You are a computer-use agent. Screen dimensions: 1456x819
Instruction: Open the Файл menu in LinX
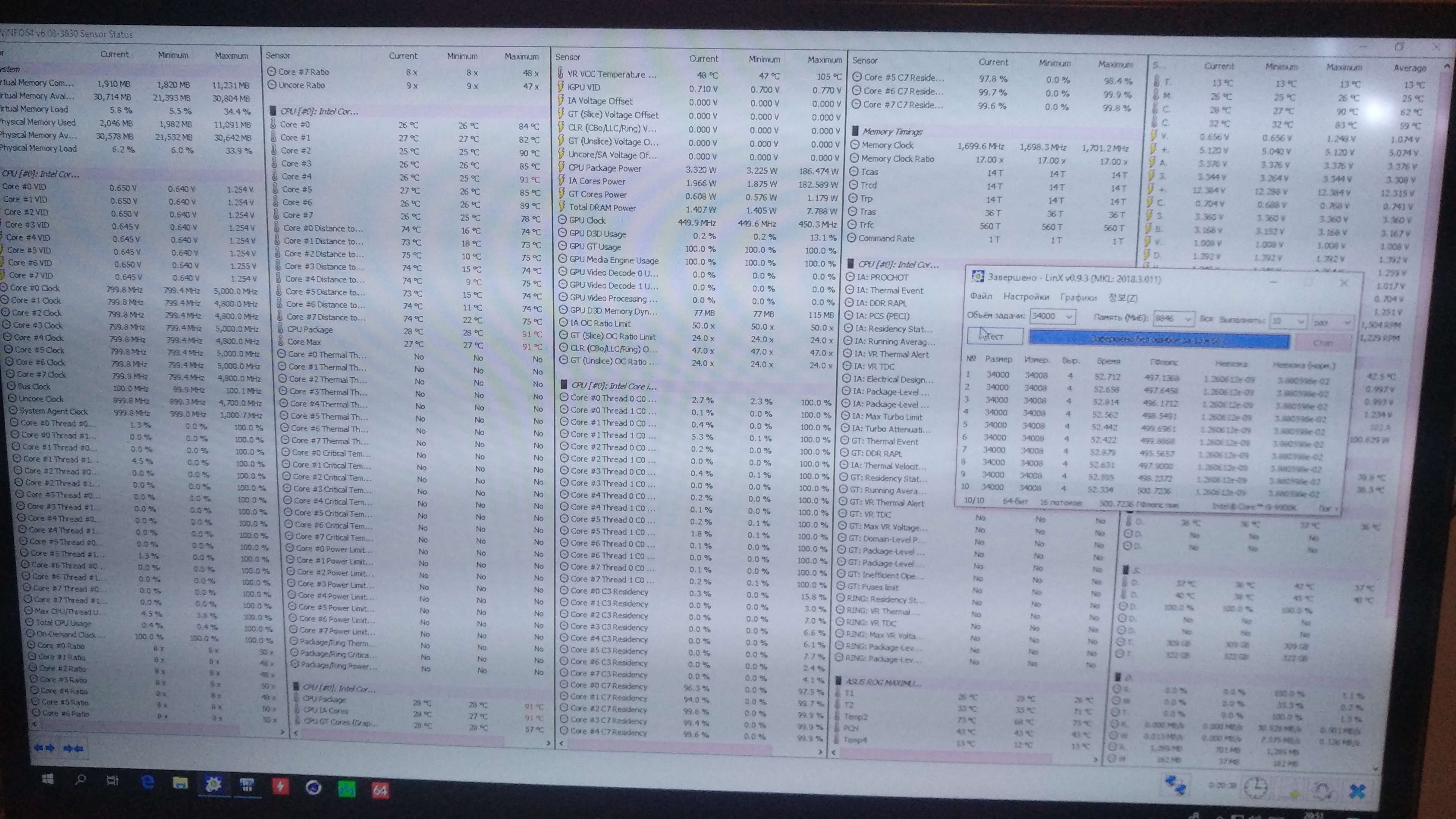981,296
